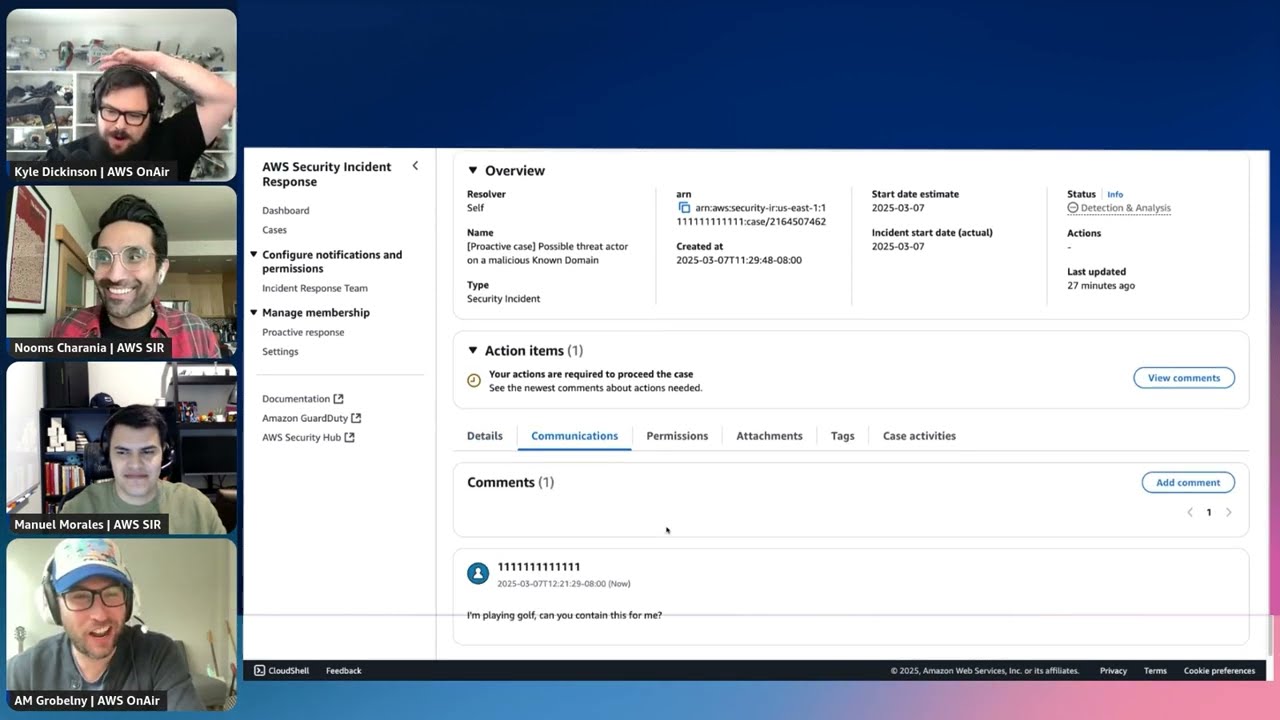Click the Created at timestamp value
The height and width of the screenshot is (720, 1280).
(739, 260)
